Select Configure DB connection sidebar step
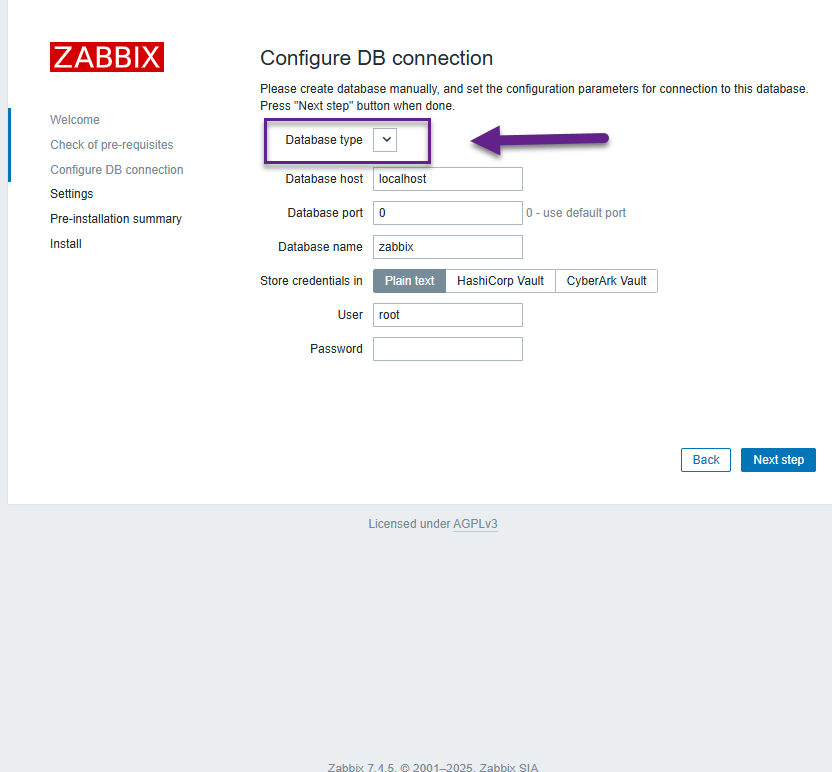Viewport: 832px width, 772px height. point(117,170)
